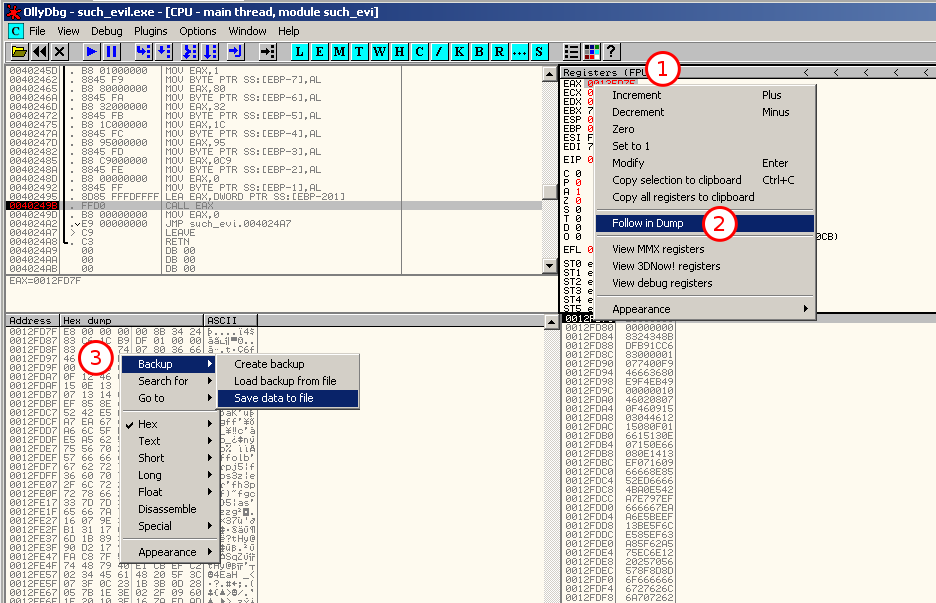Click the Open file folder icon
This screenshot has width=936, height=603.
pos(19,51)
